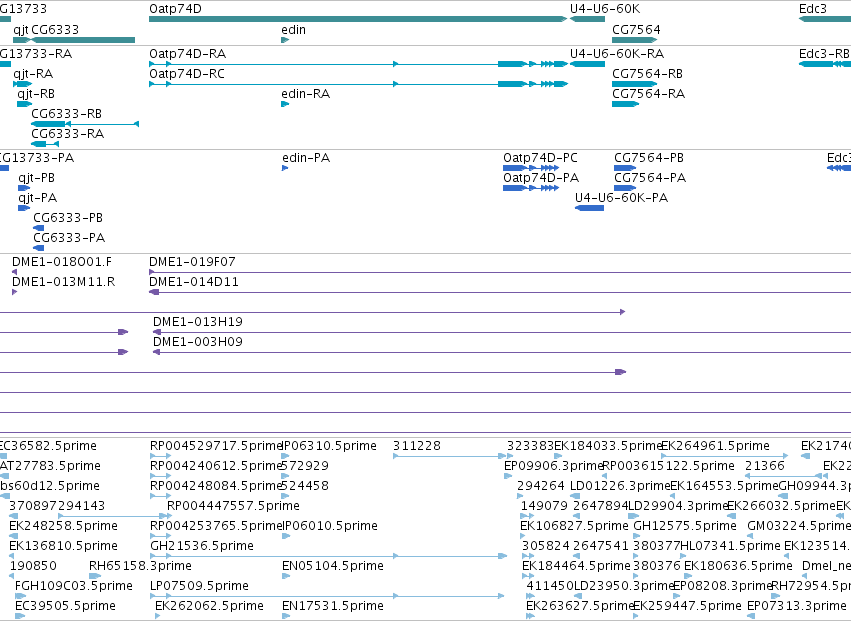Screen dimensions: 851x621
Task: Select the Oatp74D-PA protein feature
Action: click(531, 188)
